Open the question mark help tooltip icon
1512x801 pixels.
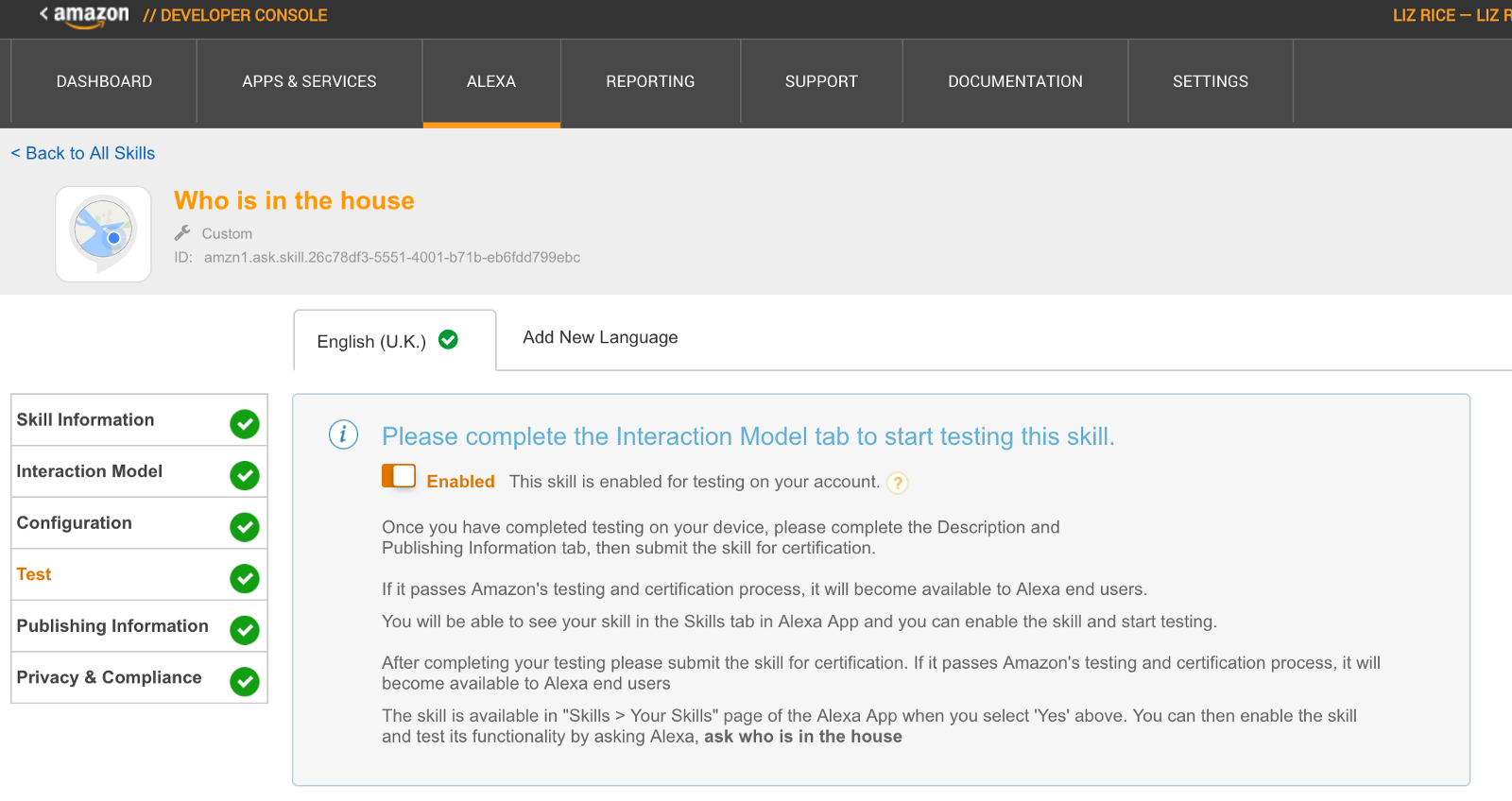[x=898, y=483]
